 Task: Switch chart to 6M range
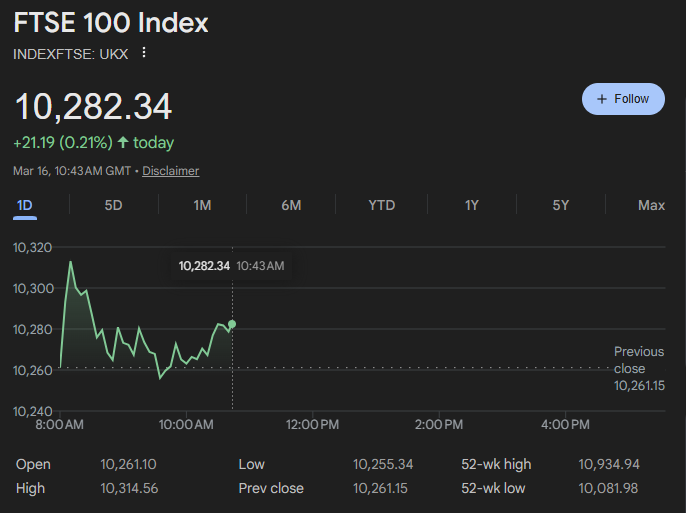(291, 205)
